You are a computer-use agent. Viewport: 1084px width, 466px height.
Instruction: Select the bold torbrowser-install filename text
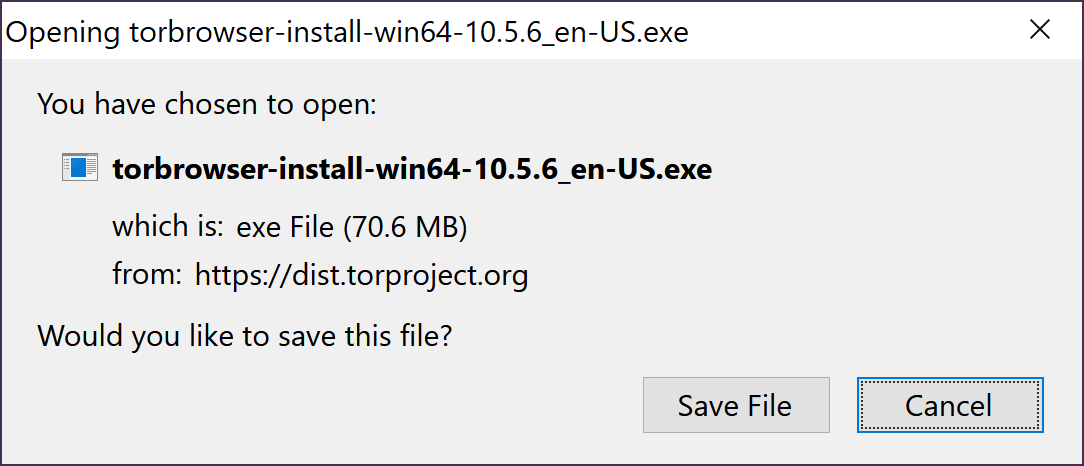[412, 168]
